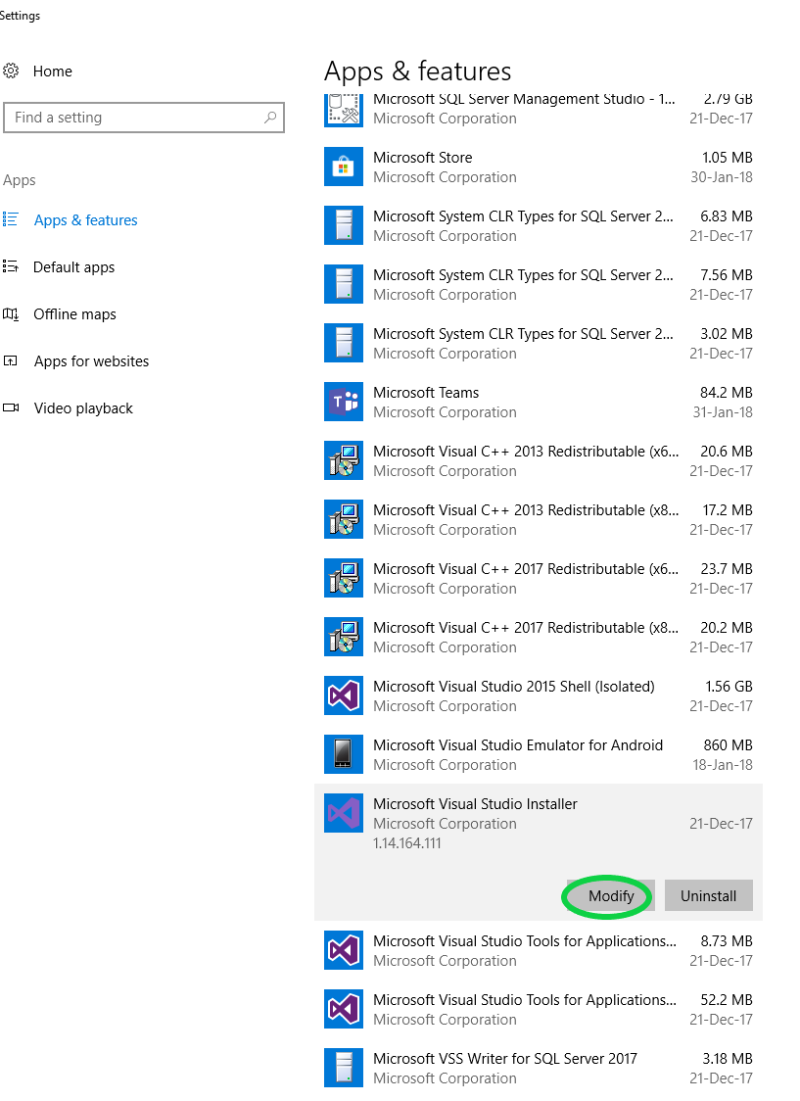Click VSS Writer for SQL Server icon
The width and height of the screenshot is (800, 1101).
pos(343,1067)
